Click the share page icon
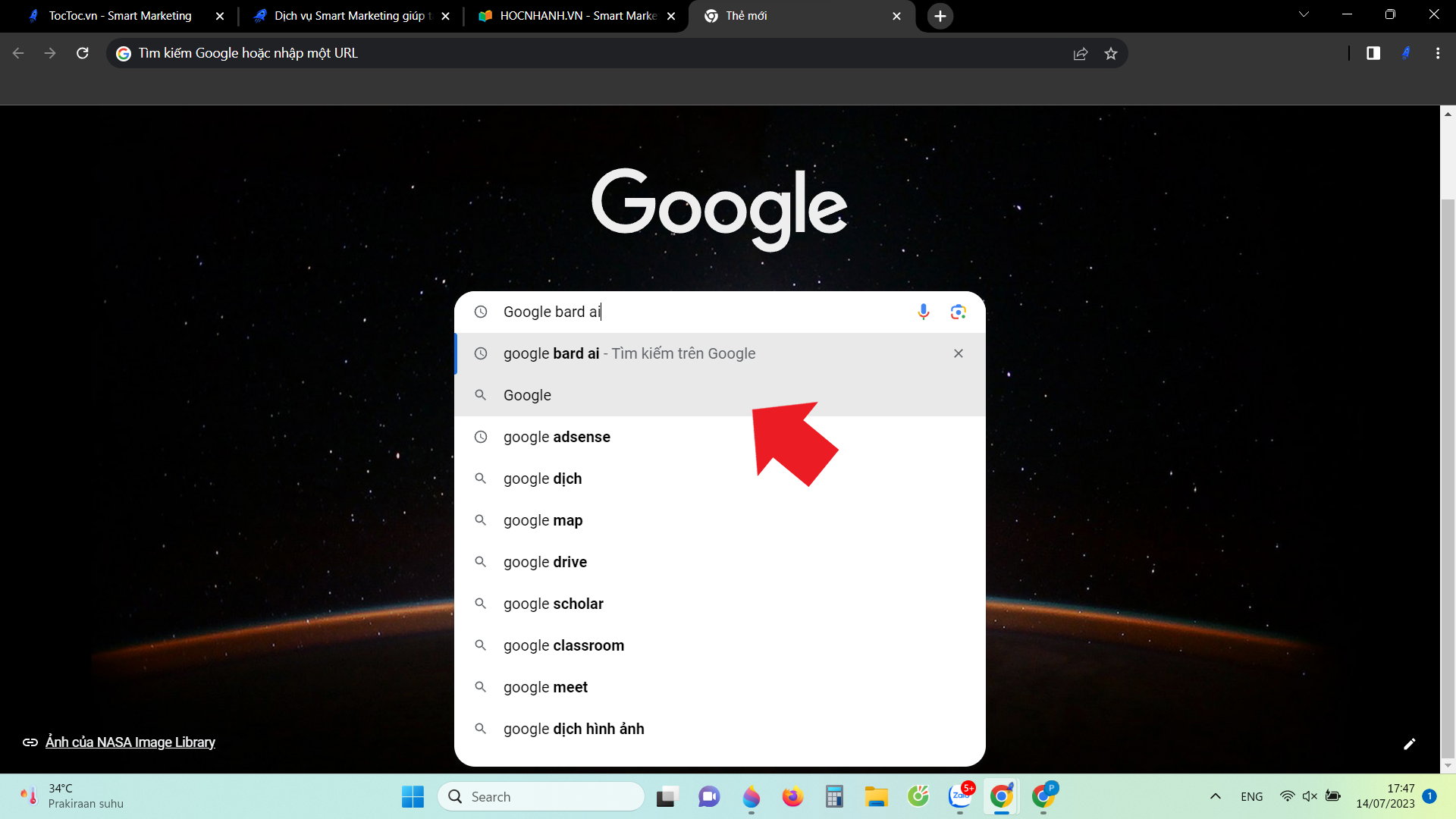Image resolution: width=1456 pixels, height=819 pixels. (1081, 54)
